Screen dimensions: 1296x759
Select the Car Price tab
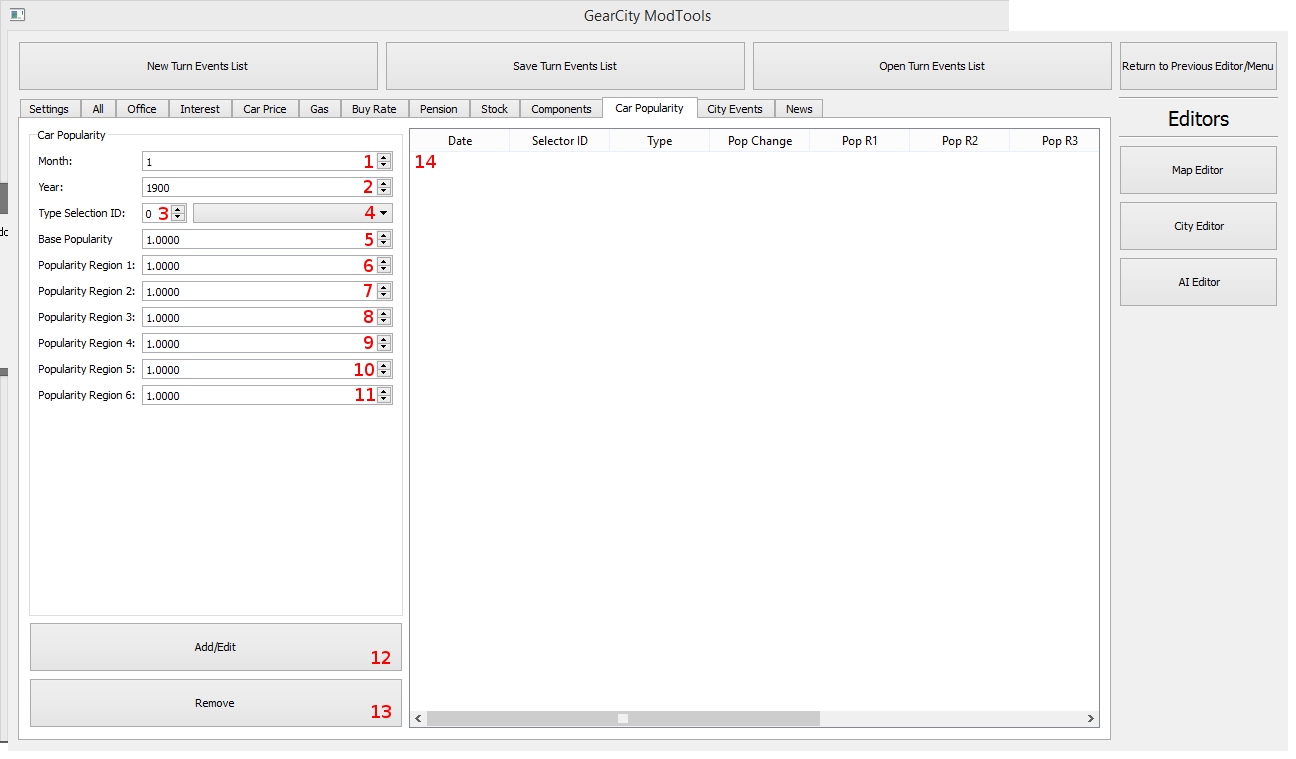pyautogui.click(x=265, y=109)
